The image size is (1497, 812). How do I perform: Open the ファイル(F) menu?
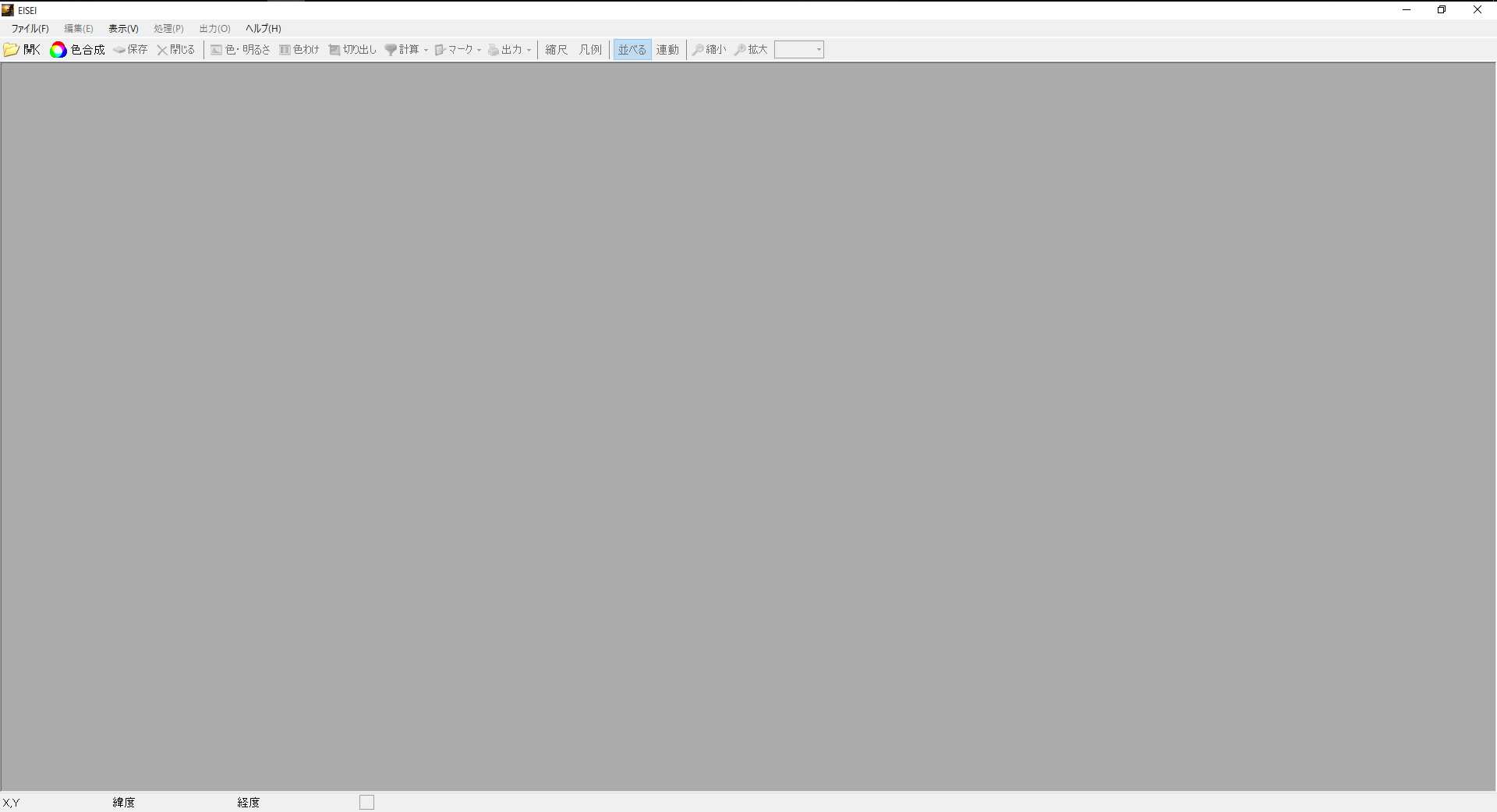(x=30, y=29)
